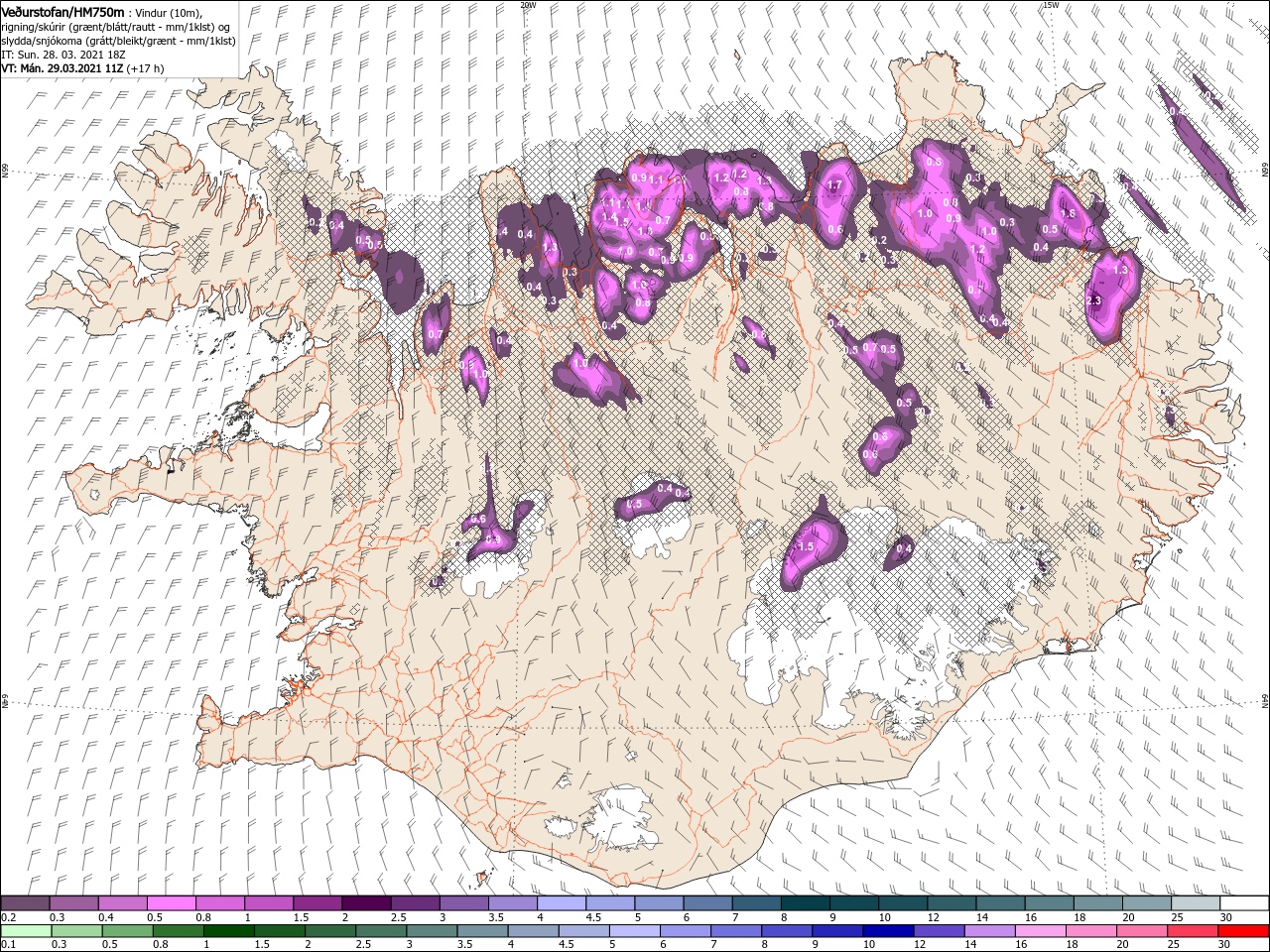The height and width of the screenshot is (952, 1270).
Task: Click the 1.5 swatch in the upper snow legend
Action: point(317,903)
